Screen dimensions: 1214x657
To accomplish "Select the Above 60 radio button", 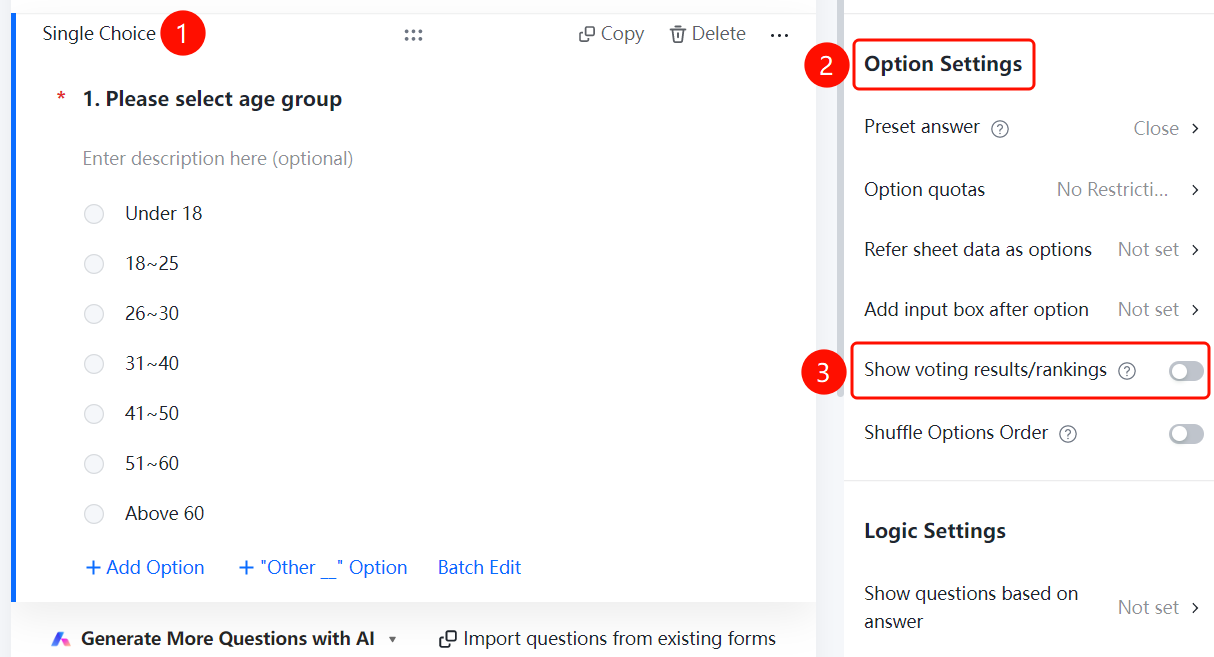I will tap(94, 514).
